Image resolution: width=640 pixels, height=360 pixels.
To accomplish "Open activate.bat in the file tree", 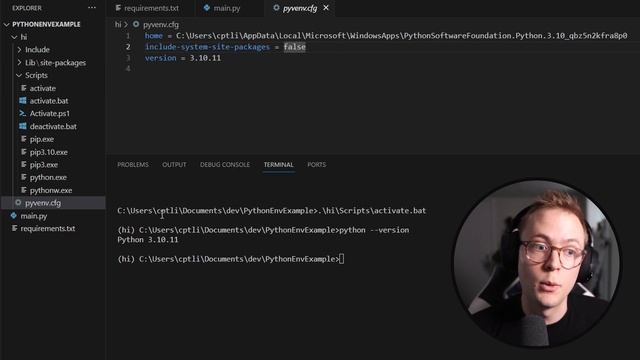I will tap(49, 101).
